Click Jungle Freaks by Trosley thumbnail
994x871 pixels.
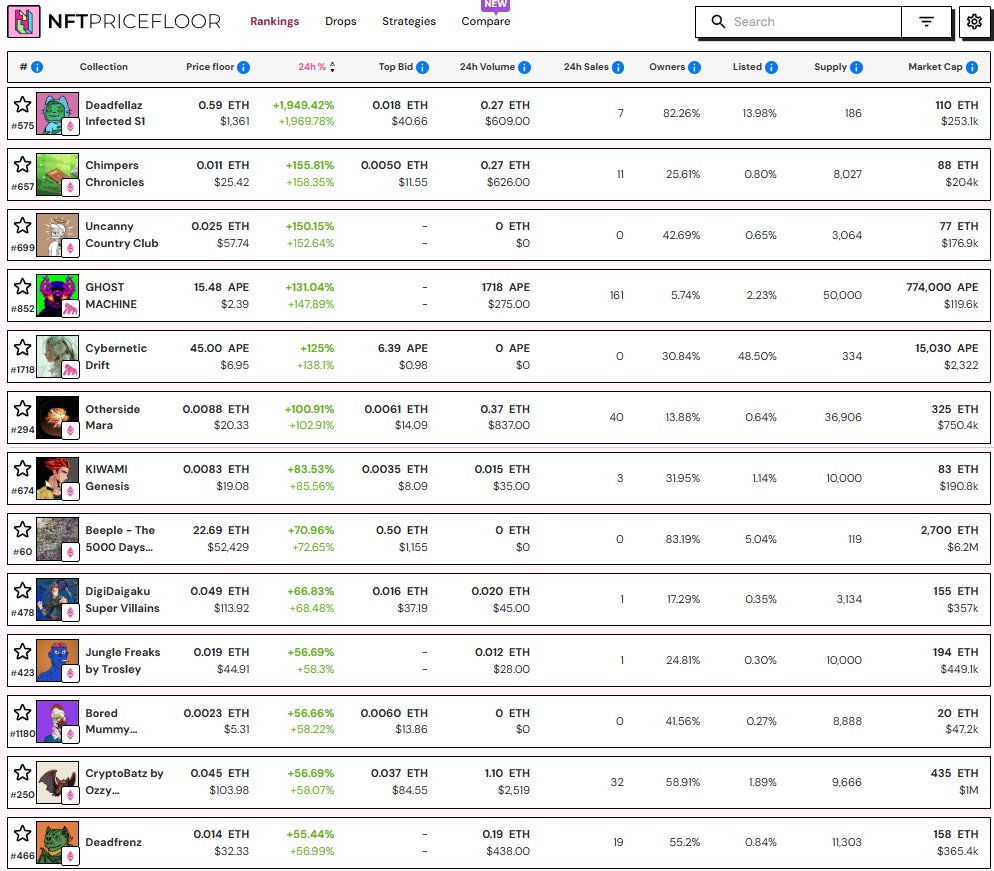tap(58, 661)
